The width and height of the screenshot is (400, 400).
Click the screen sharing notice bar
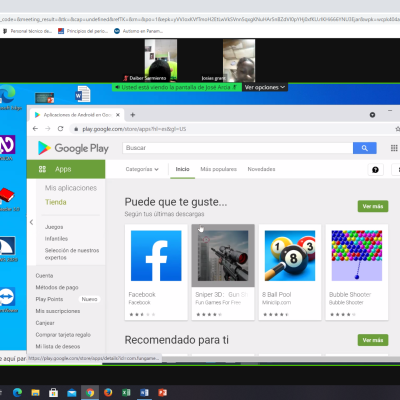(x=177, y=87)
